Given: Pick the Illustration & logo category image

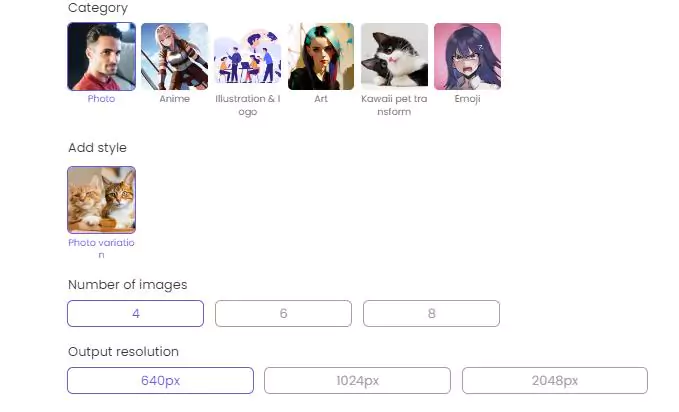Looking at the screenshot, I should [248, 56].
